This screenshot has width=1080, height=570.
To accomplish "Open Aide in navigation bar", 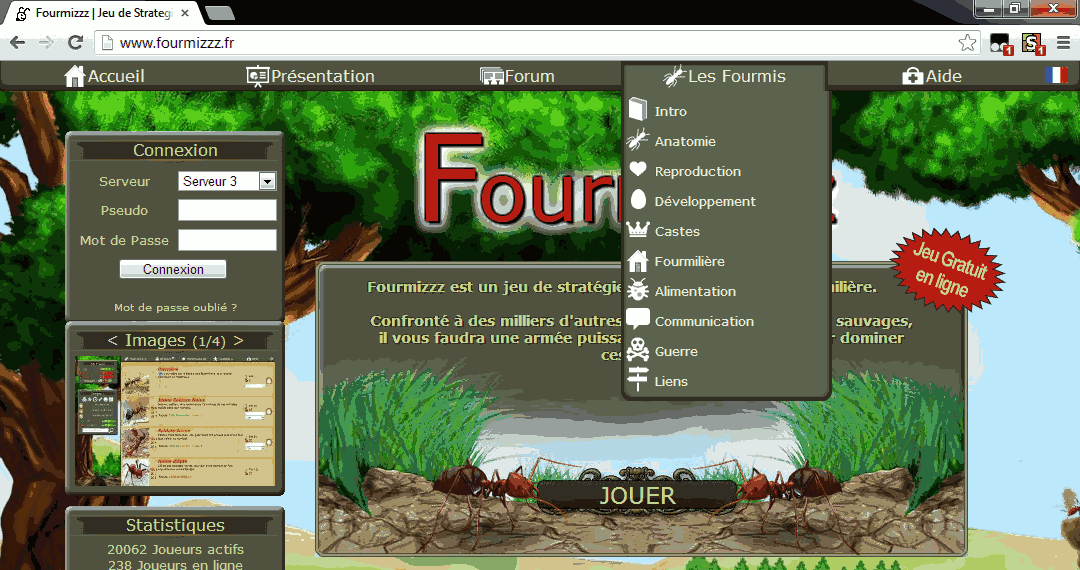I will (943, 76).
